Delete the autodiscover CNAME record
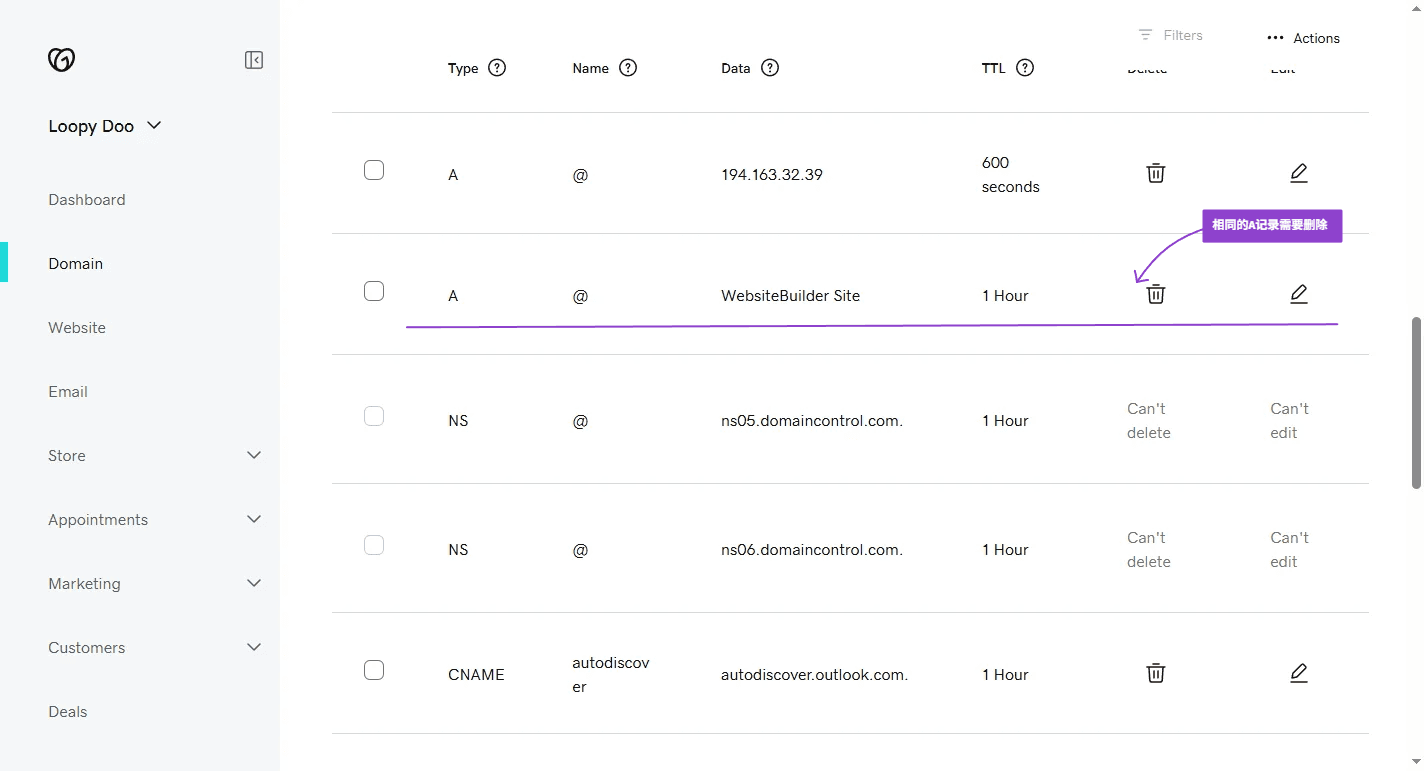 click(1155, 673)
